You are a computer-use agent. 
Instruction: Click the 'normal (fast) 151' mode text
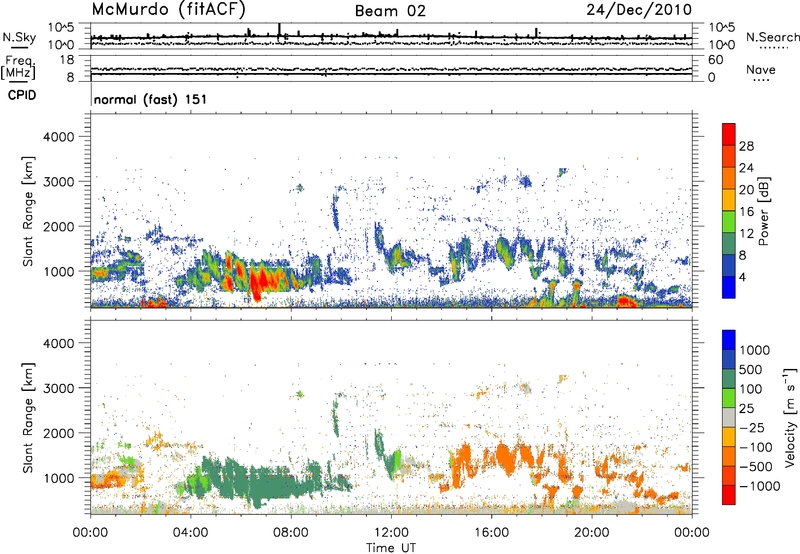(151, 99)
